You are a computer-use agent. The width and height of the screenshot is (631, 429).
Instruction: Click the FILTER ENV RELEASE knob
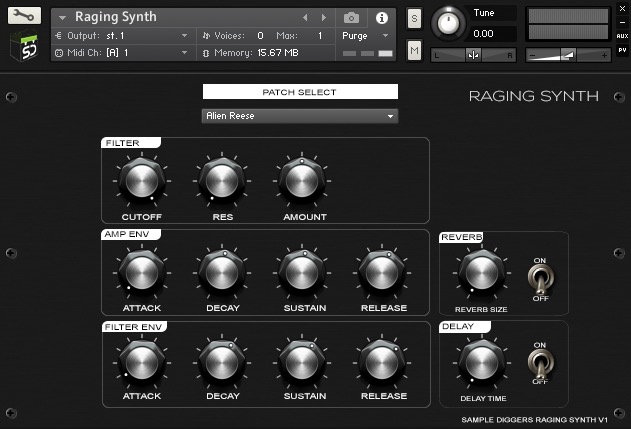coord(382,363)
